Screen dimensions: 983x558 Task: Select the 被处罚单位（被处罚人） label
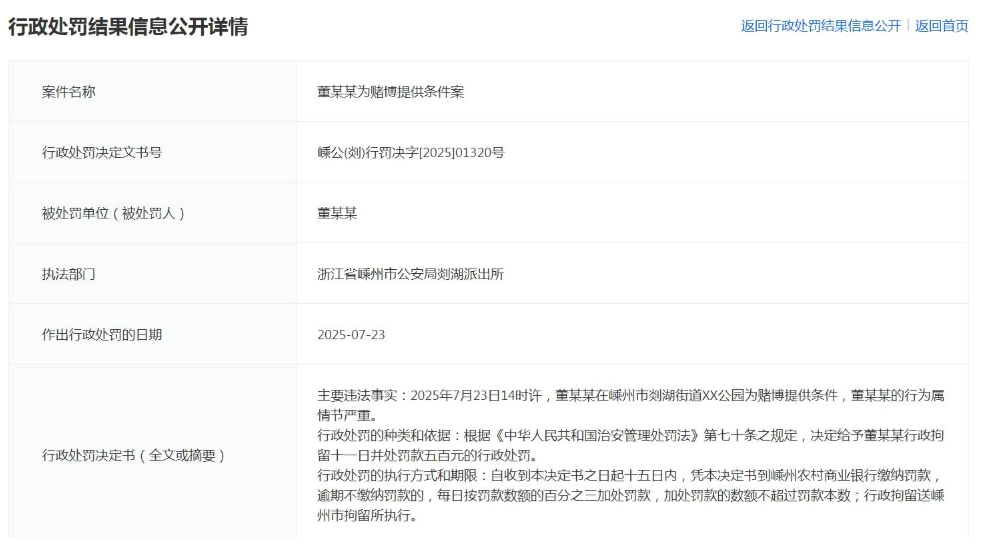pyautogui.click(x=113, y=213)
